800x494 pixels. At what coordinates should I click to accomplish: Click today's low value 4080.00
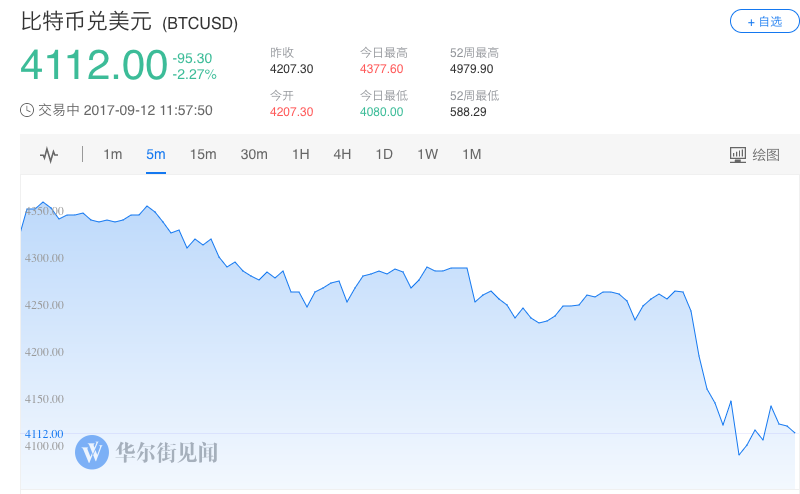click(x=381, y=112)
